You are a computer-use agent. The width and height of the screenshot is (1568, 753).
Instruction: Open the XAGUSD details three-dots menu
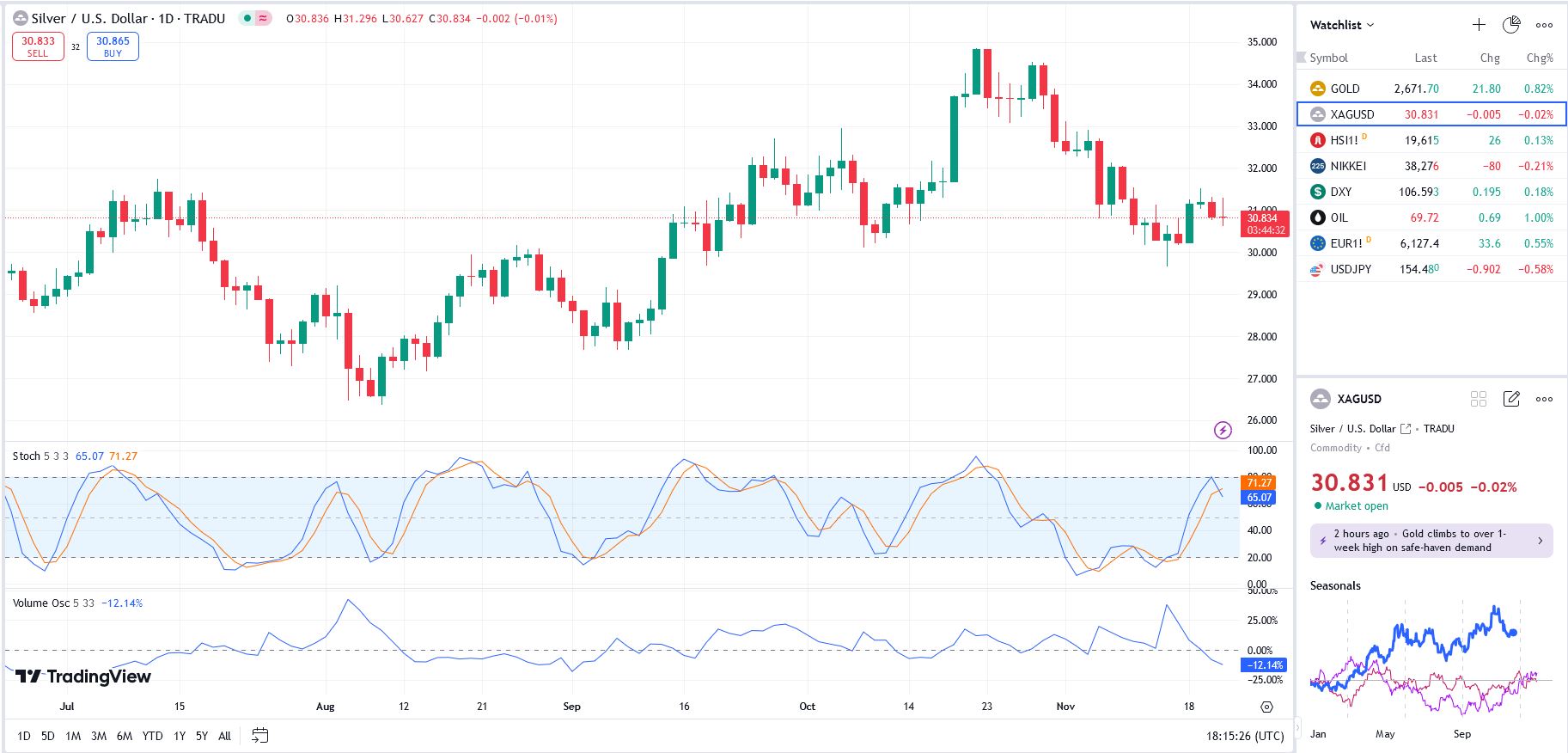1544,399
